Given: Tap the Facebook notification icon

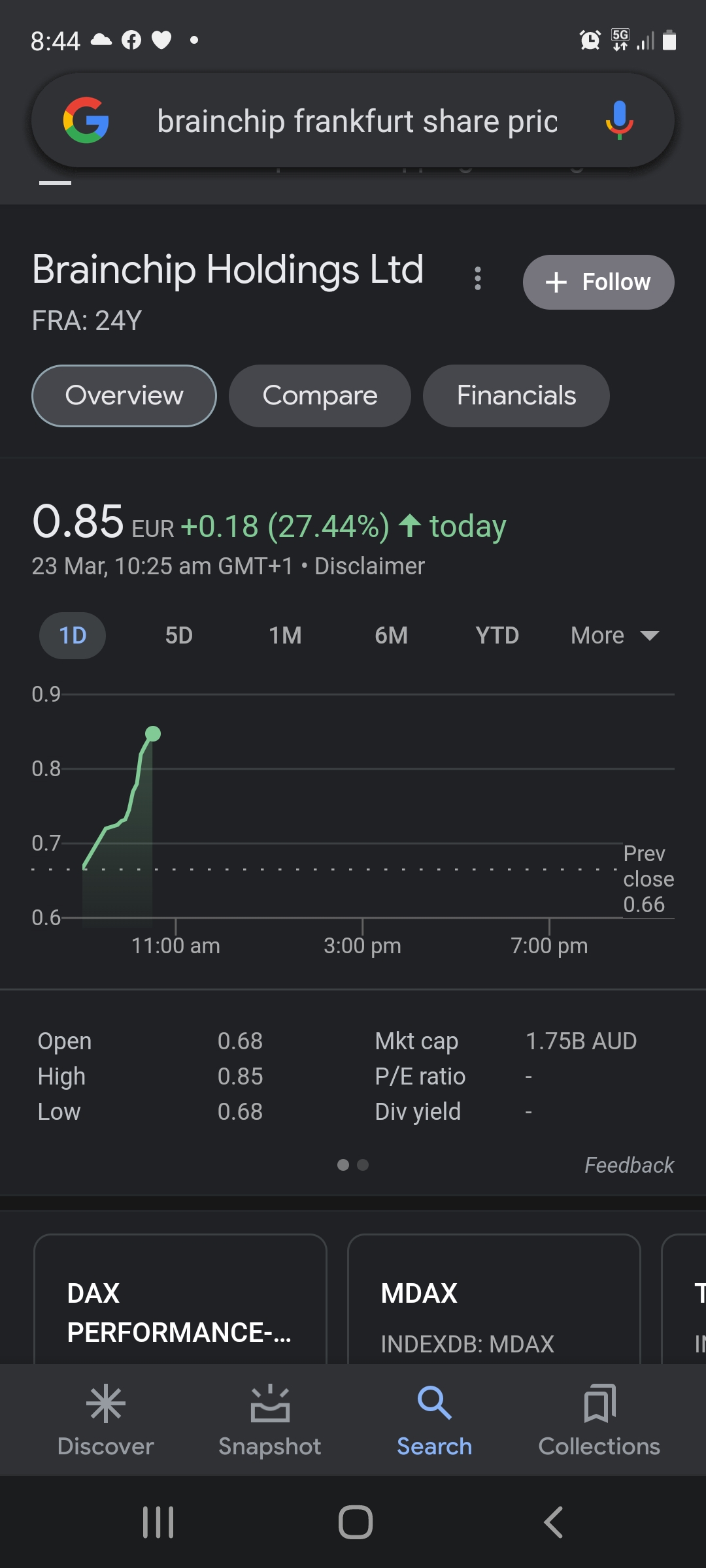Looking at the screenshot, I should (131, 41).
